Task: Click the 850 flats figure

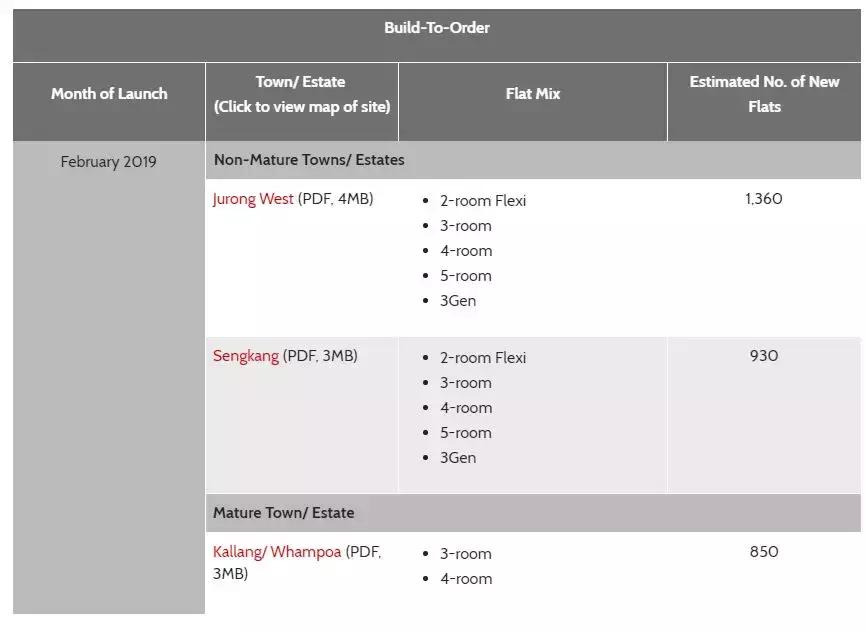Action: tap(764, 552)
